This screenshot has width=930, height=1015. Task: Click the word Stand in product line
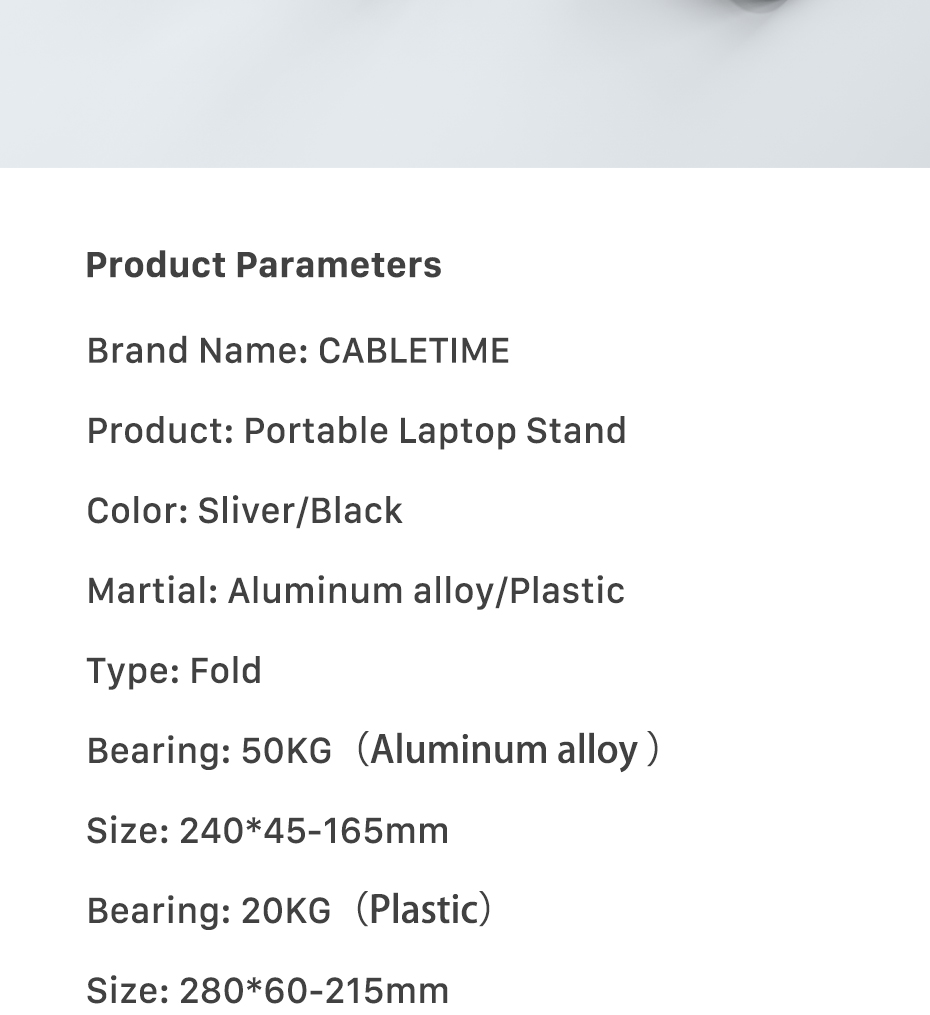pyautogui.click(x=576, y=431)
